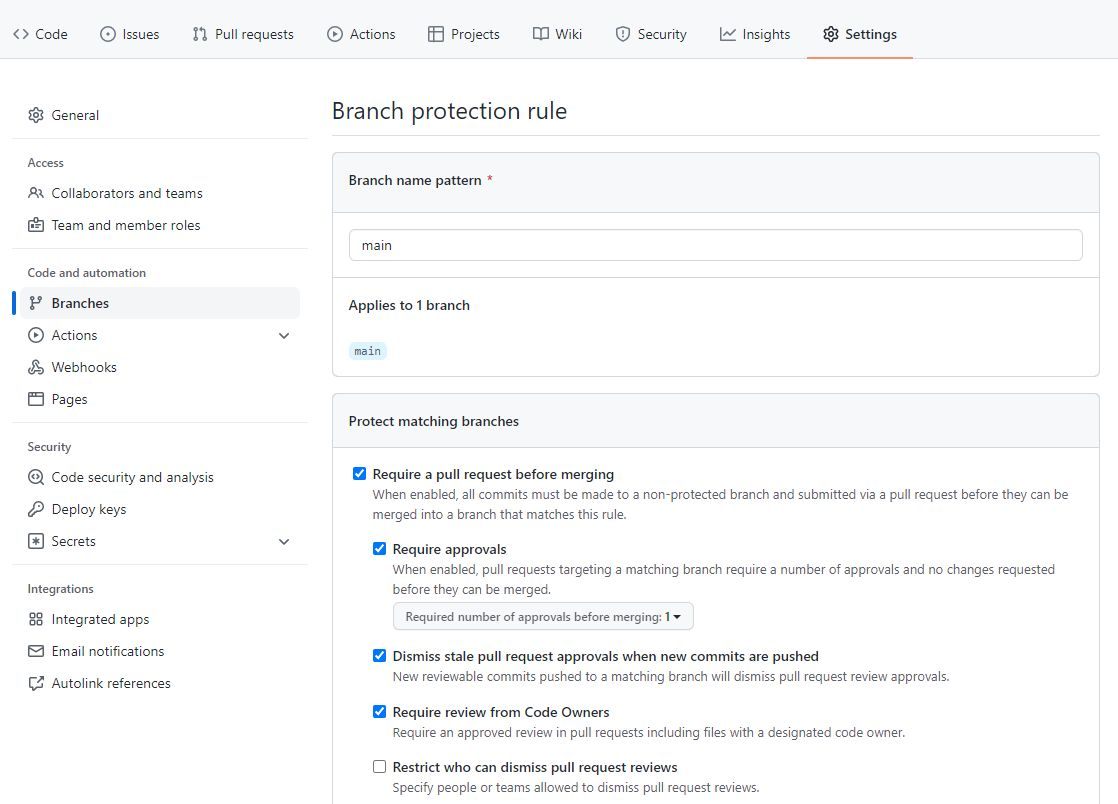The image size is (1118, 804).
Task: Click the Security shield icon
Action: 622,34
